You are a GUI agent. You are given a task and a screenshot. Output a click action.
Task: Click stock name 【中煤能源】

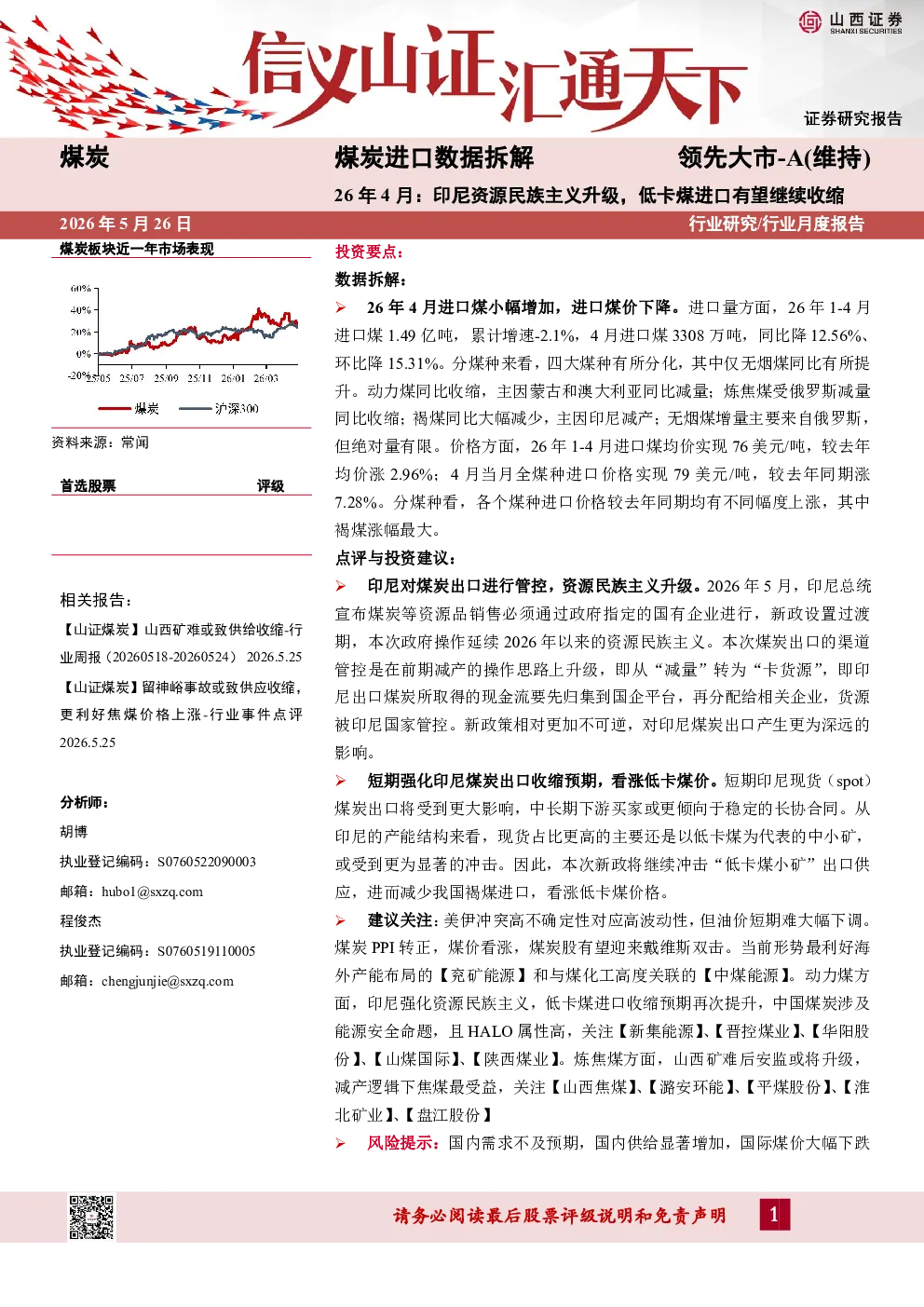coord(746,975)
